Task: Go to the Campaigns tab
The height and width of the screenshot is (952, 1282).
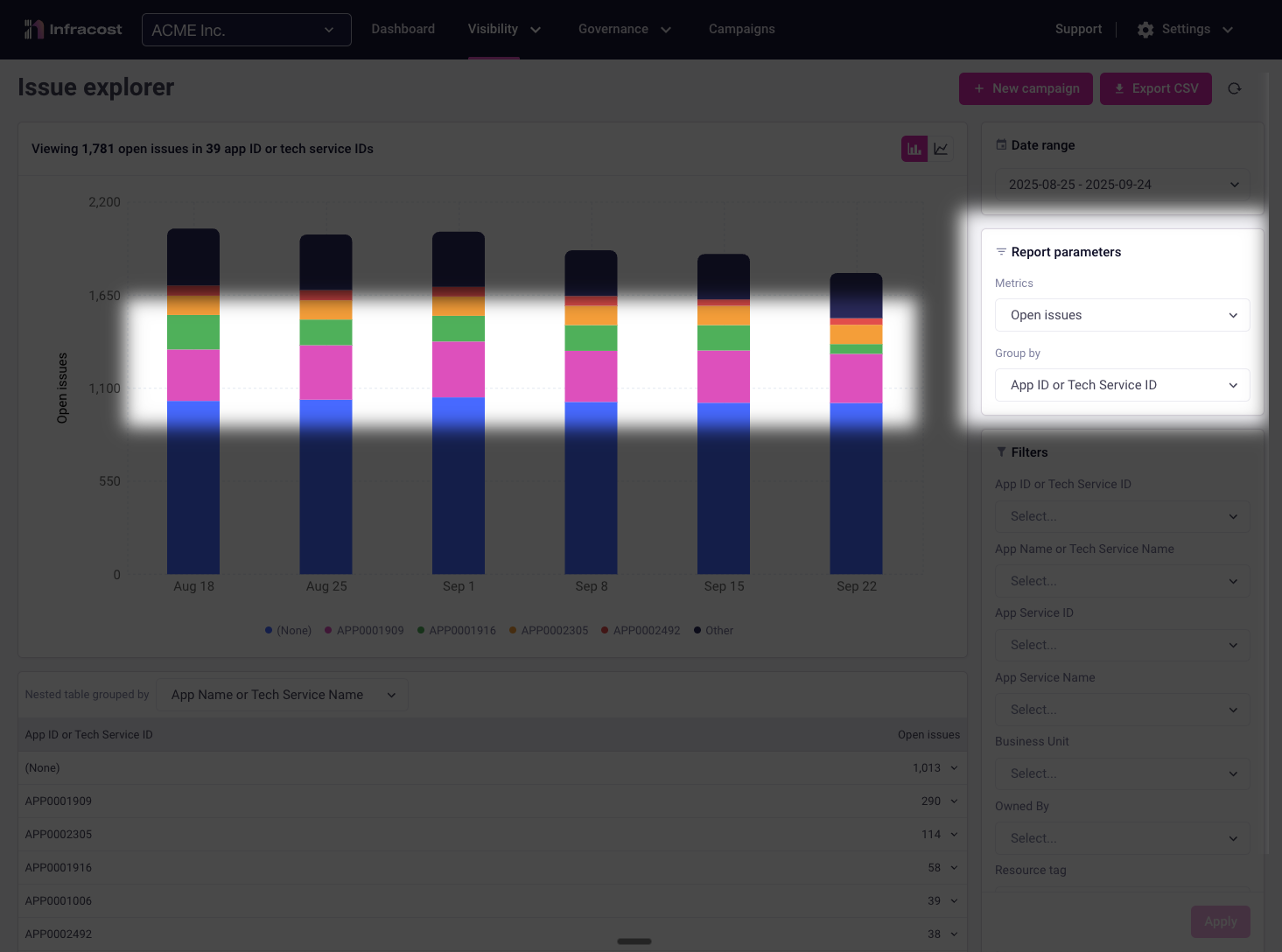Action: coord(741,30)
